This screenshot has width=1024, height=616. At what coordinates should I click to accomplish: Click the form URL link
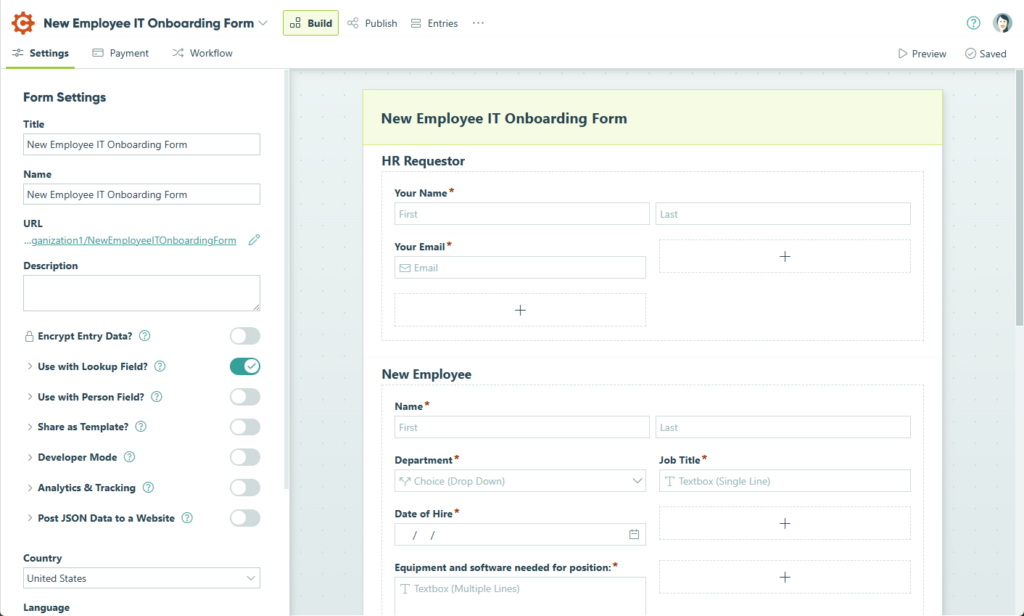click(x=130, y=240)
